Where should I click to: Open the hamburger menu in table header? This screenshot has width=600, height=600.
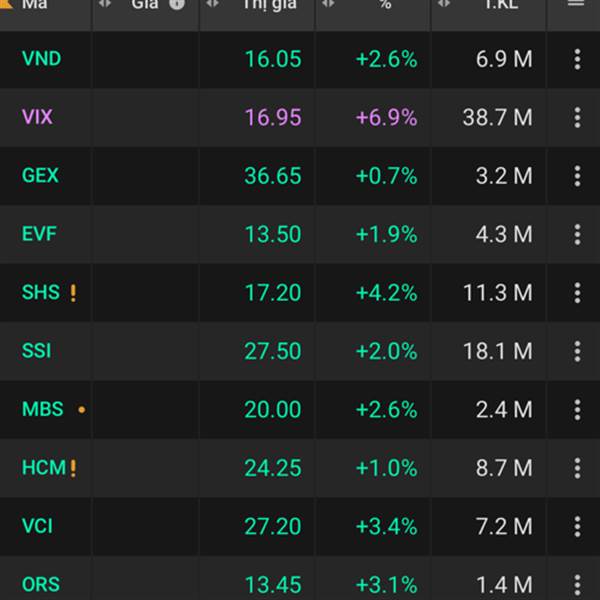(576, 4)
